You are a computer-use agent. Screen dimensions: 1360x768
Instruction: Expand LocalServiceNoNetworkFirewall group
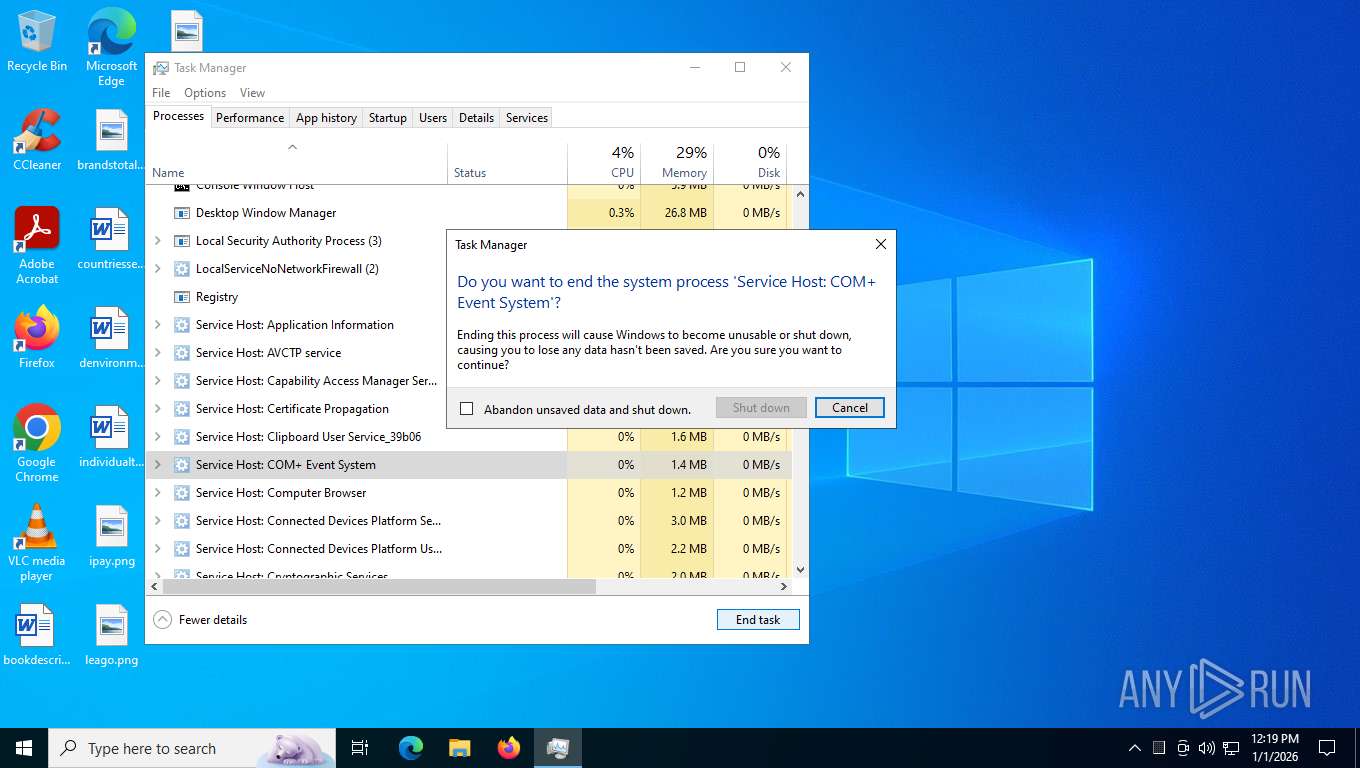(158, 269)
